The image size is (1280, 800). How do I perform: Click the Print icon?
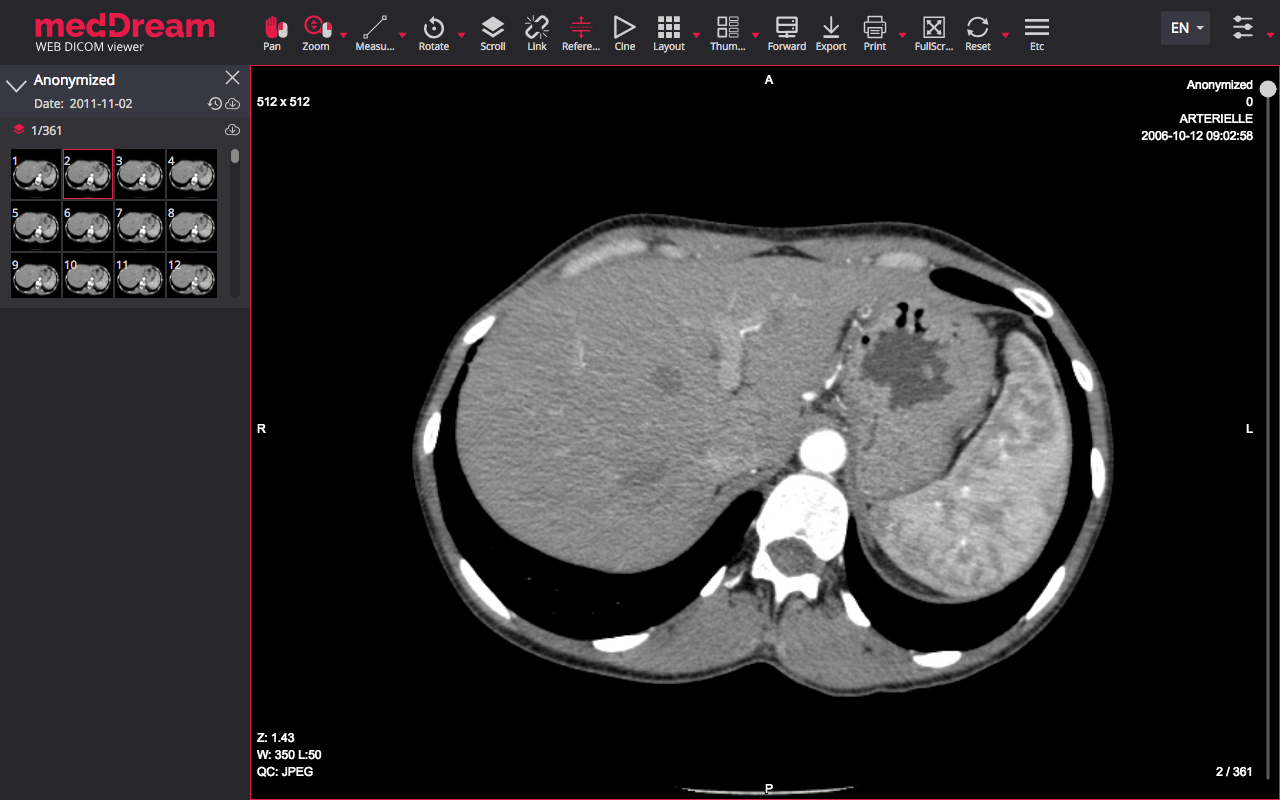[875, 32]
